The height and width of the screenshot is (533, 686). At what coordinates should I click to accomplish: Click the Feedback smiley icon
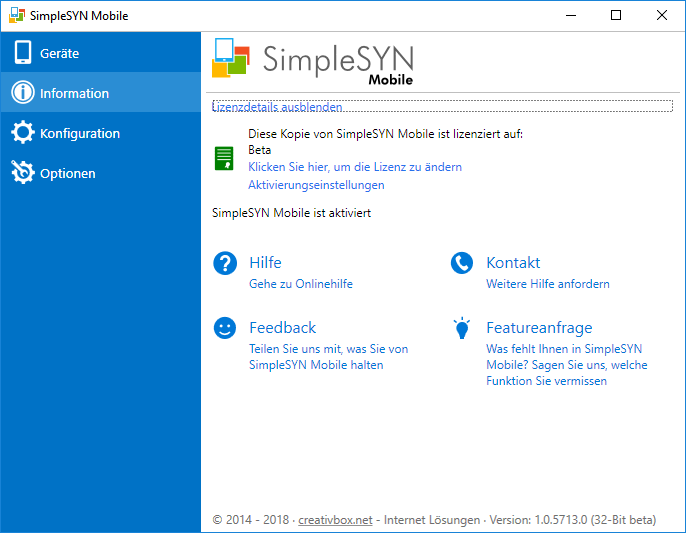(x=225, y=328)
